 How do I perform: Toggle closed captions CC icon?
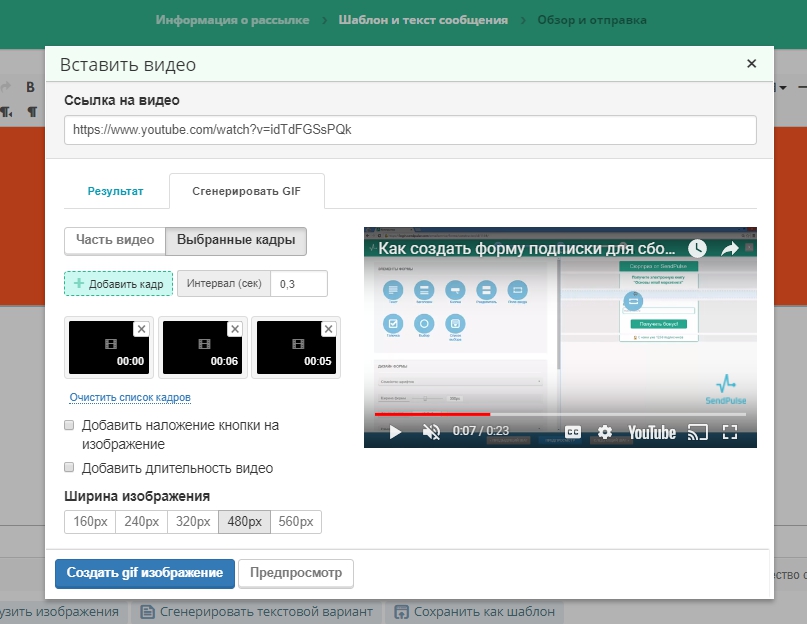pos(573,432)
